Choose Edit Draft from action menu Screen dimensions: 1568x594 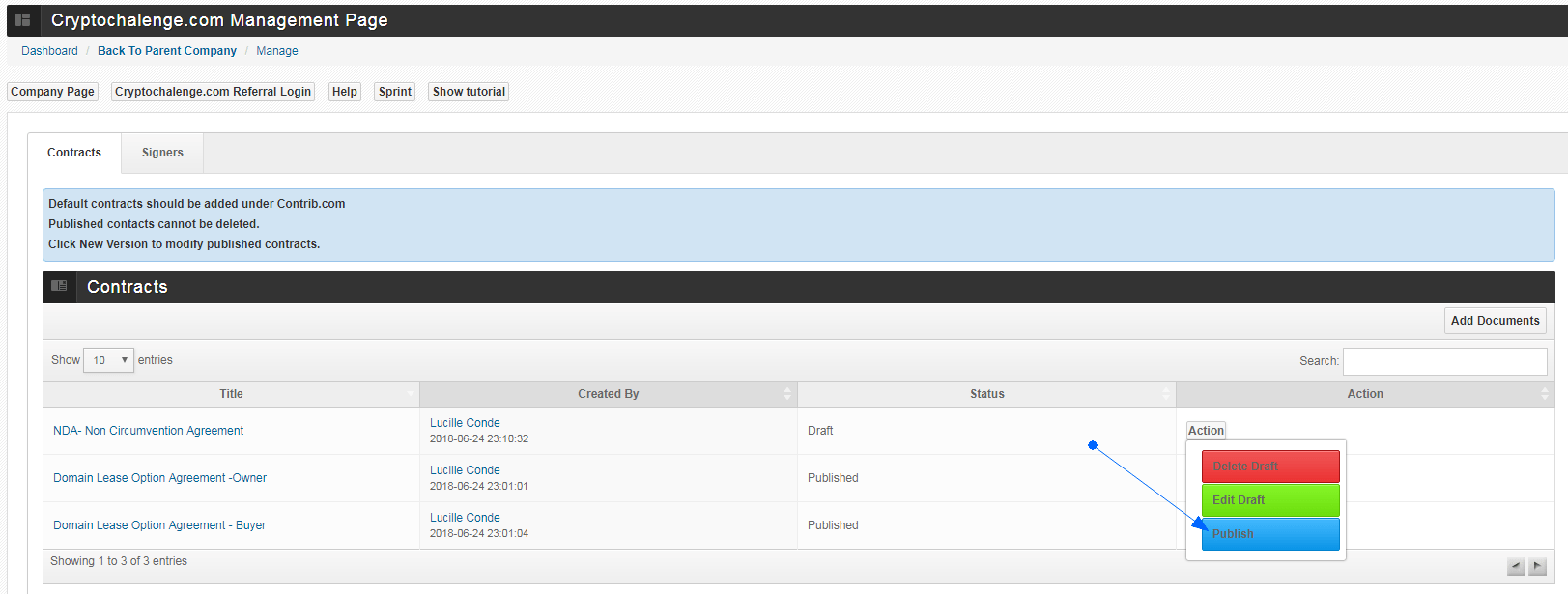tap(1270, 500)
